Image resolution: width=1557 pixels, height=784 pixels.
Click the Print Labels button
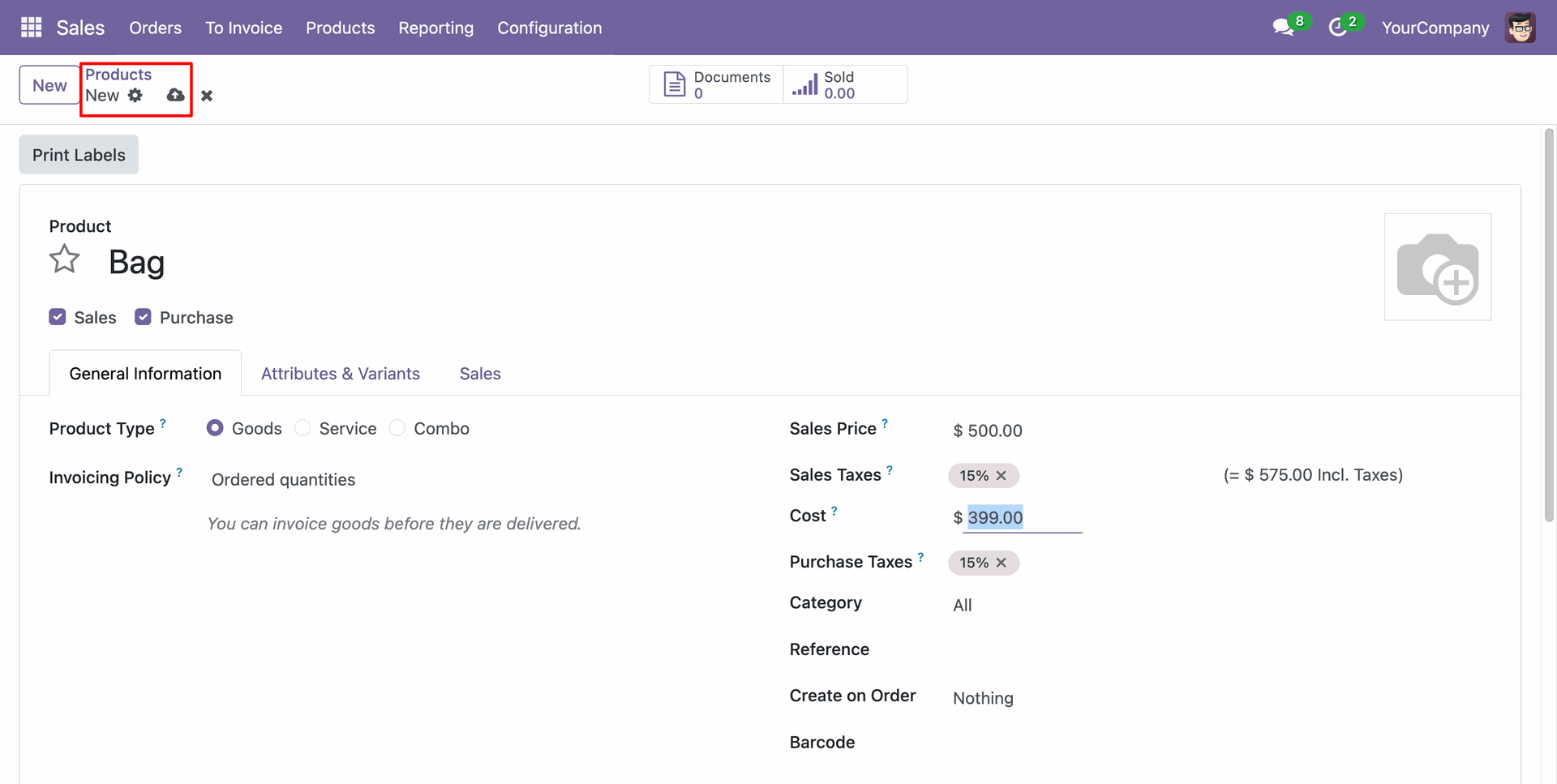[79, 155]
